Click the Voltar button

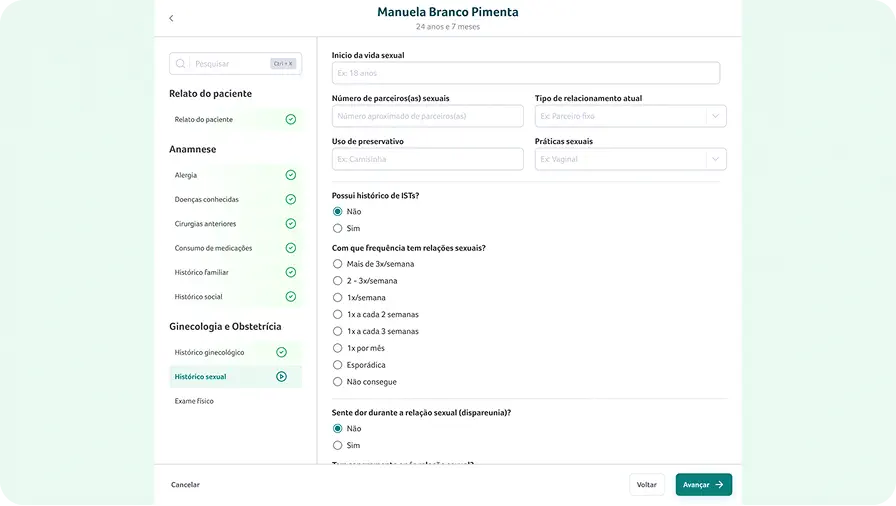click(x=647, y=484)
